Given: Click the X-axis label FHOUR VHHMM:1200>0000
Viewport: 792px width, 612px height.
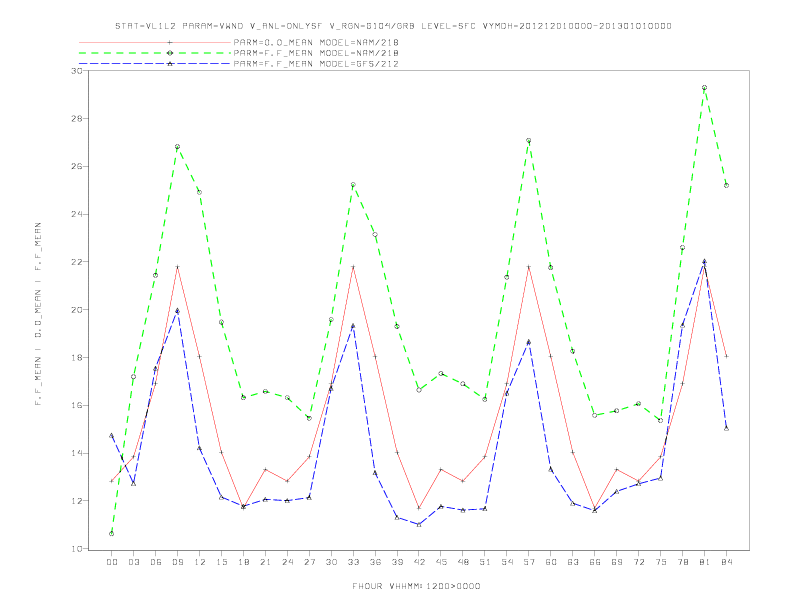Looking at the screenshot, I should coord(416,586).
